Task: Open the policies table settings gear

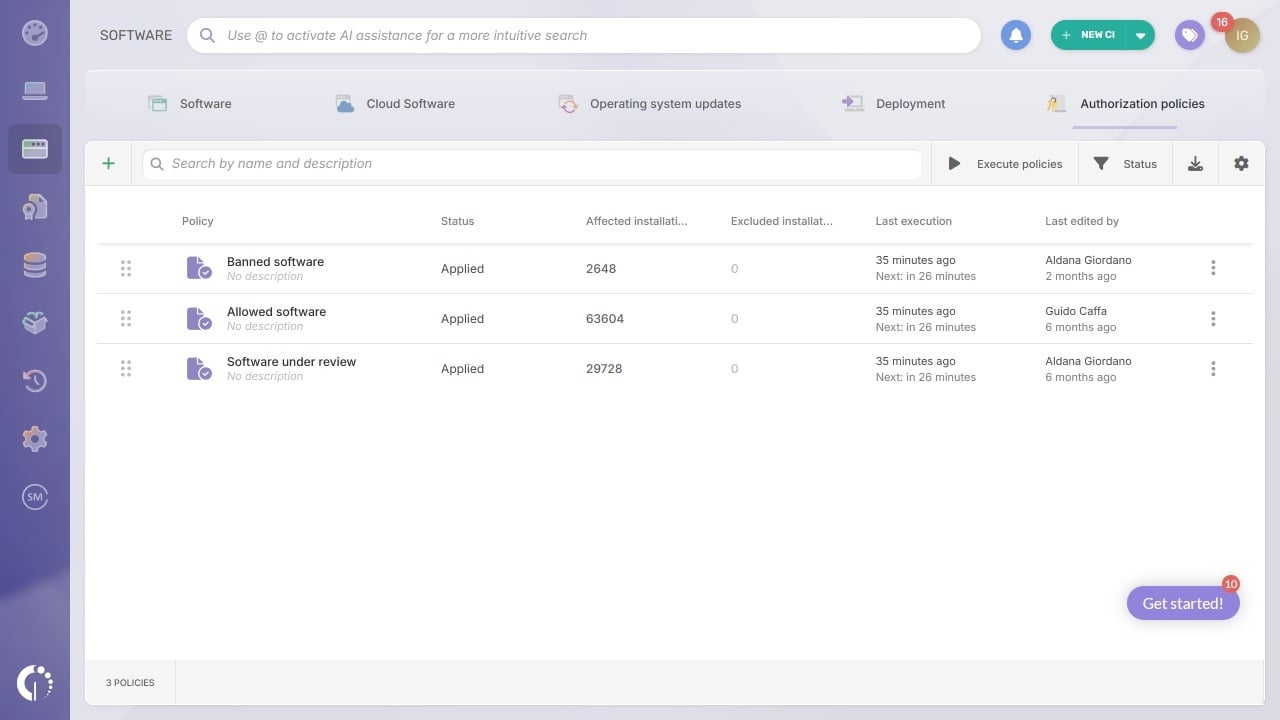Action: click(x=1241, y=164)
